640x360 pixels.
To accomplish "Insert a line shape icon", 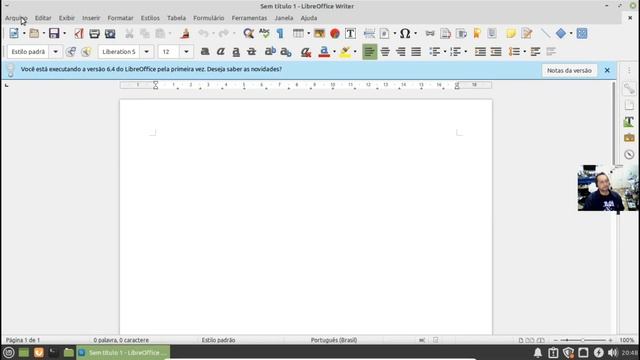I will (545, 33).
